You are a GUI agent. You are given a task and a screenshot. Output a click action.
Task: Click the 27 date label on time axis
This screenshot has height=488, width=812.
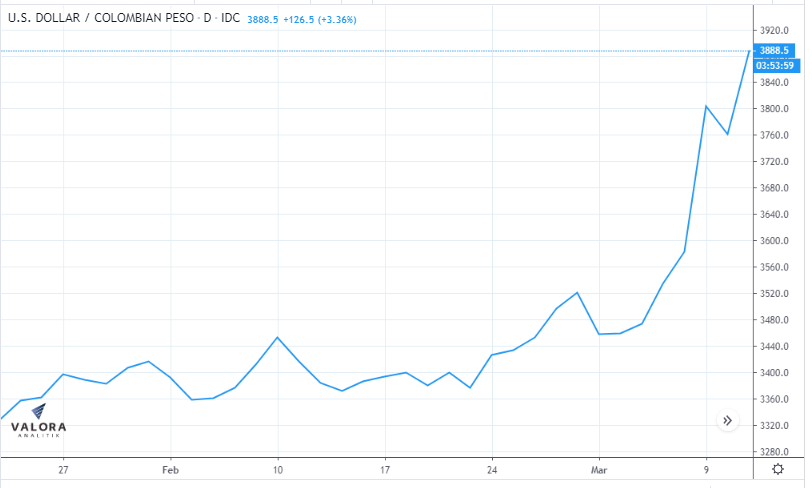tap(63, 468)
